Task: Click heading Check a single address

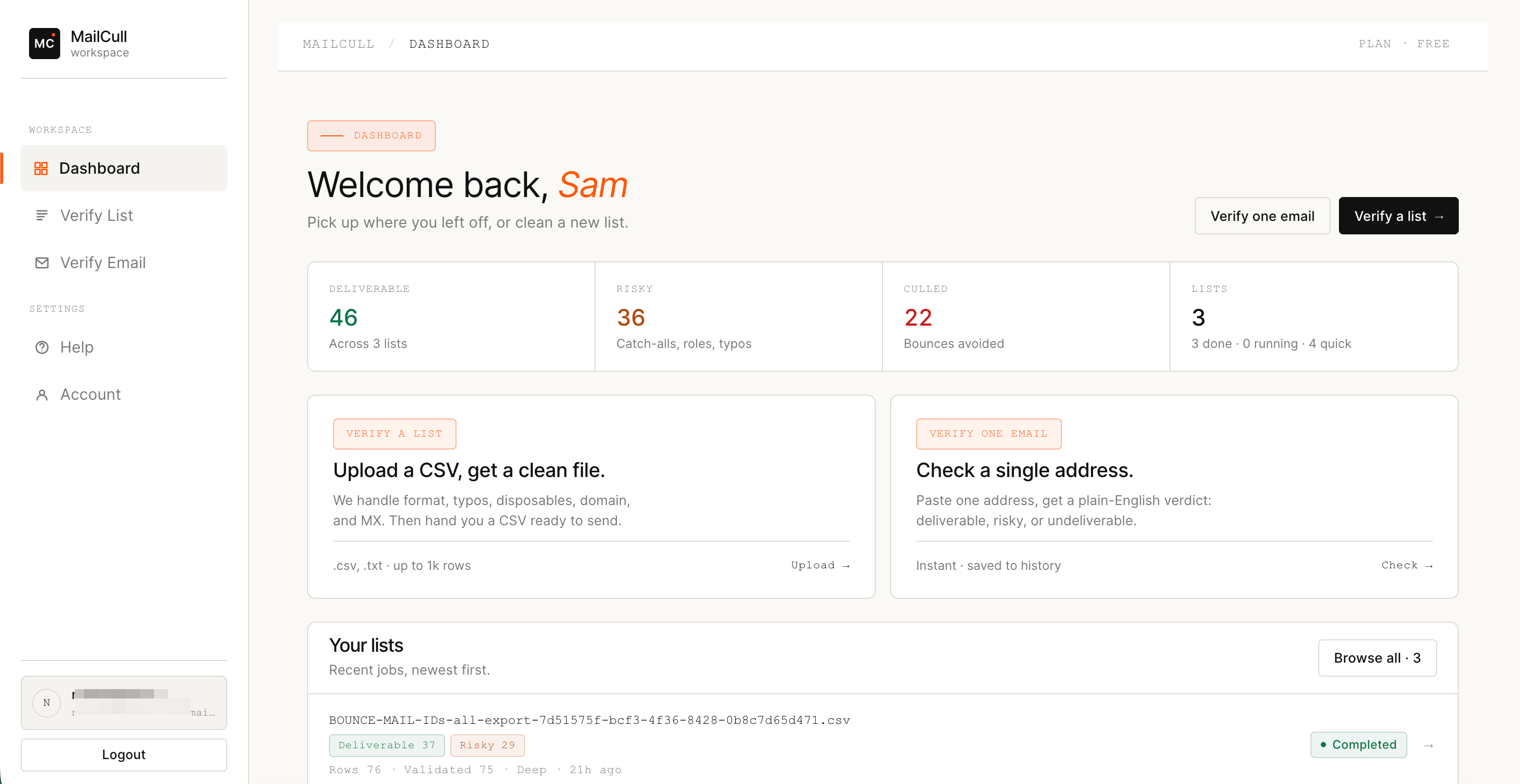Action: click(x=1025, y=470)
